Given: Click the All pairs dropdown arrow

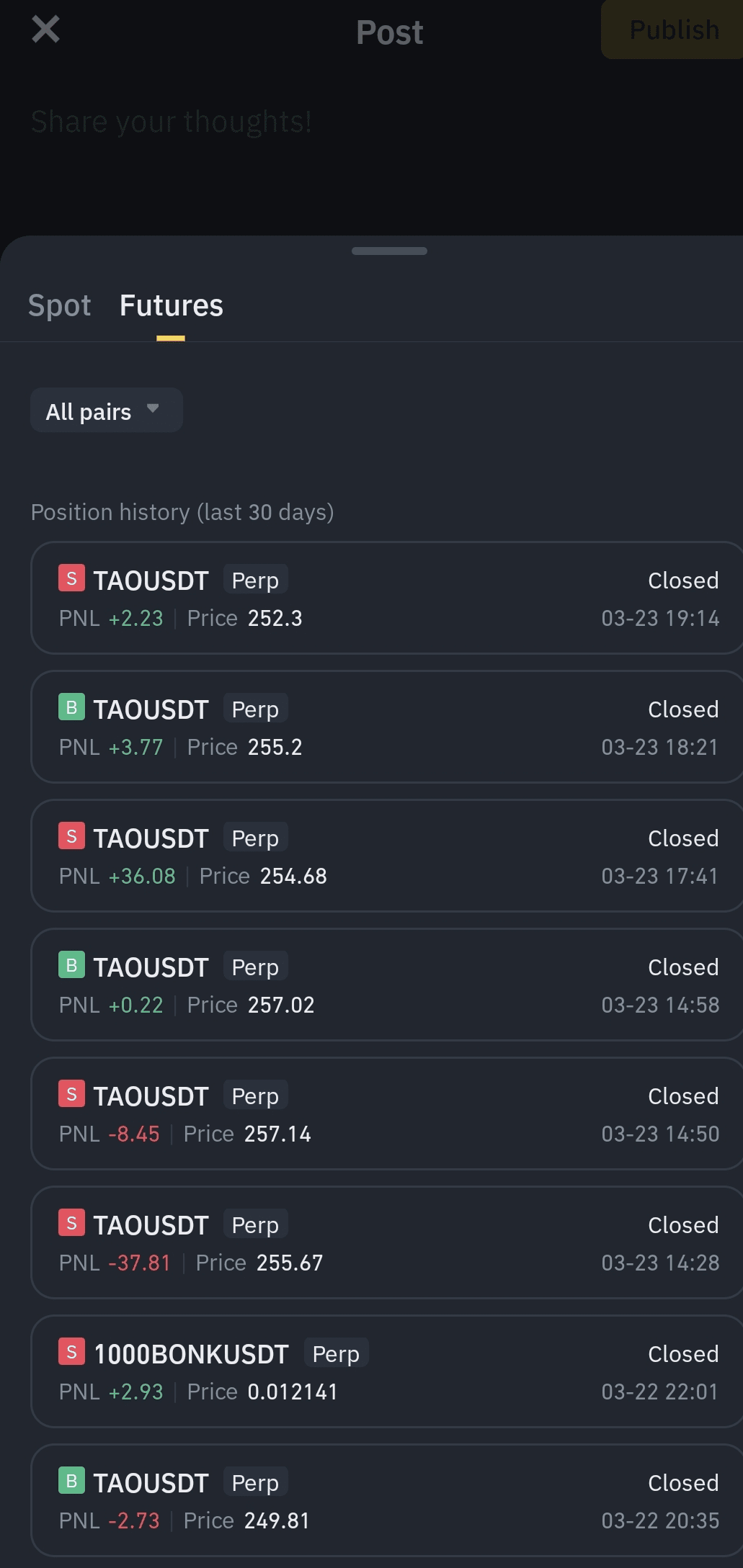Looking at the screenshot, I should 153,408.
